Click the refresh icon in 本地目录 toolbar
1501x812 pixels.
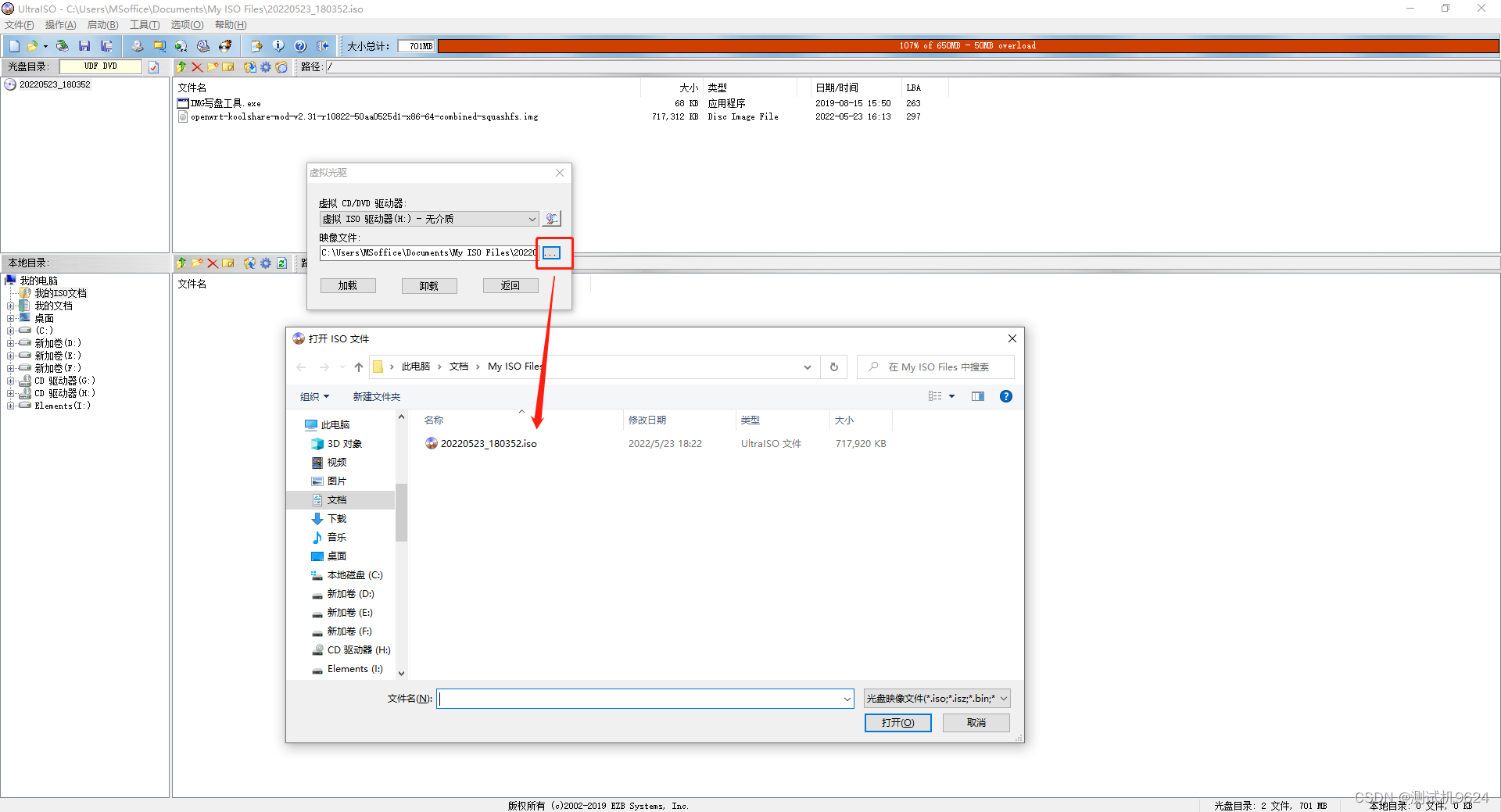tap(281, 263)
